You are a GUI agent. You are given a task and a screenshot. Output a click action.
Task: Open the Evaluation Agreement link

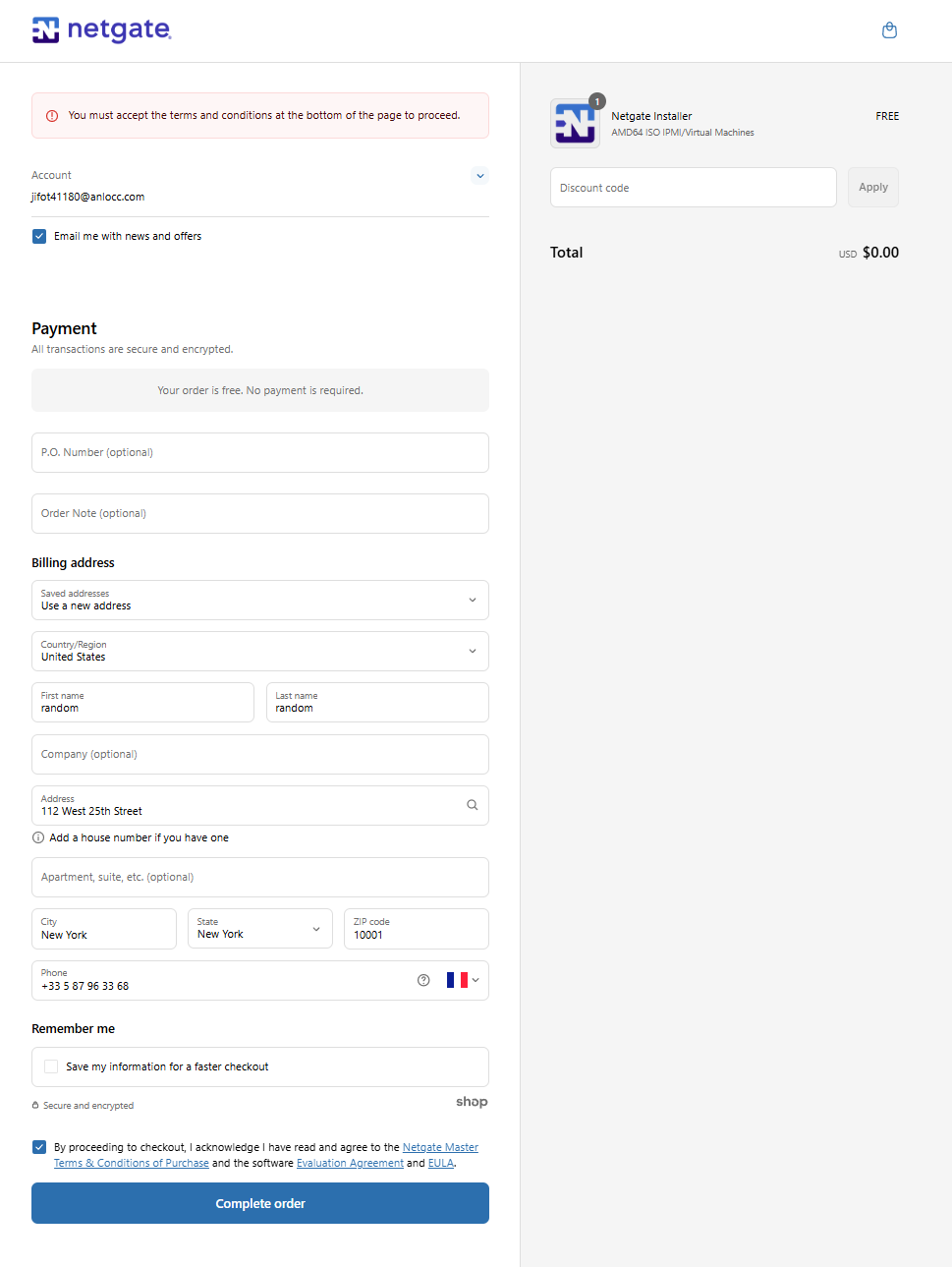click(350, 1163)
